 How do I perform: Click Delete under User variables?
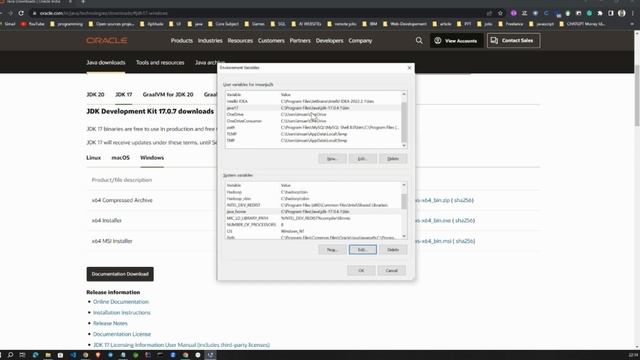pos(393,158)
